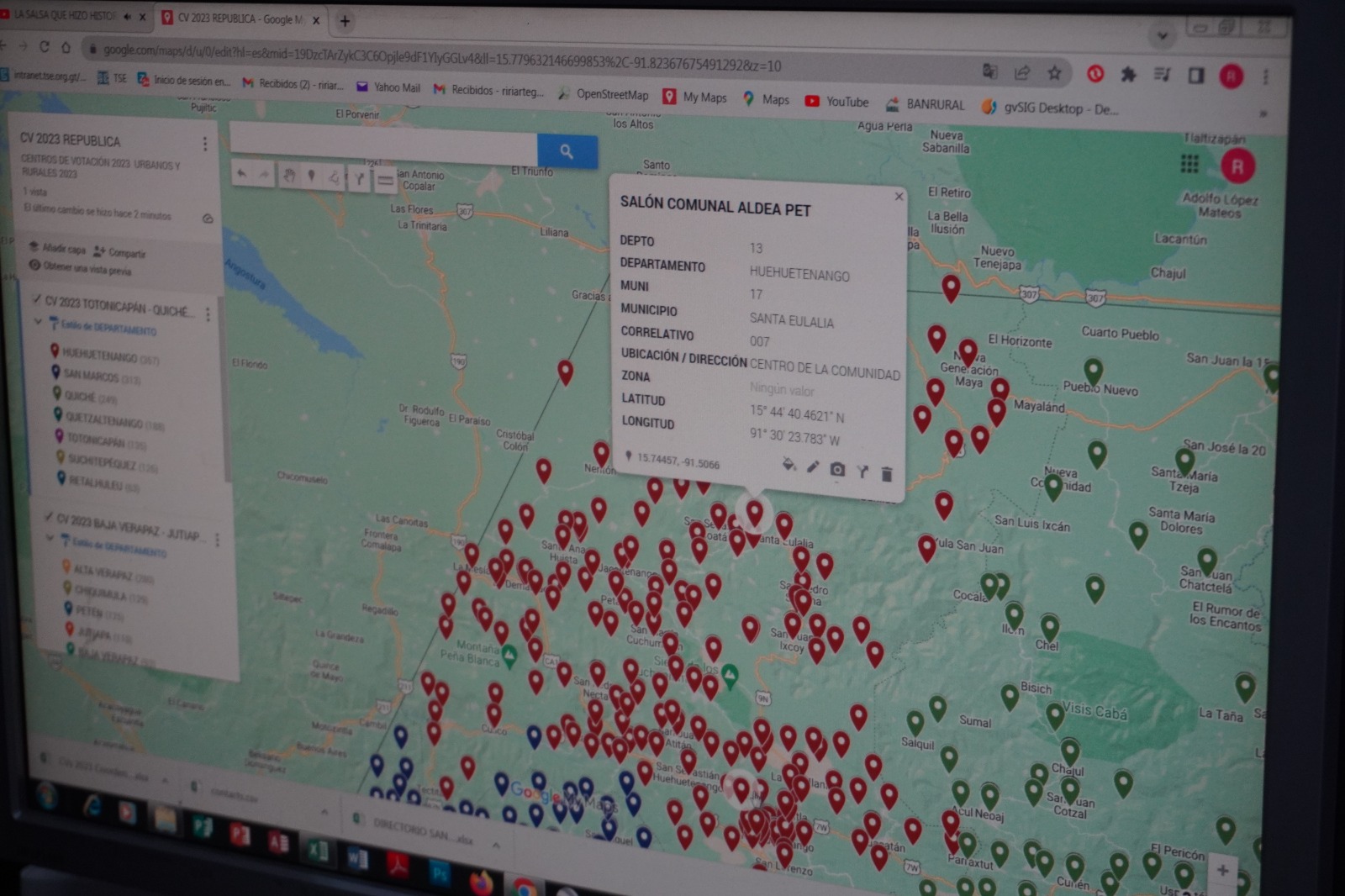Bookmark this page with the star
This screenshot has width=1345, height=896.
pyautogui.click(x=1054, y=73)
